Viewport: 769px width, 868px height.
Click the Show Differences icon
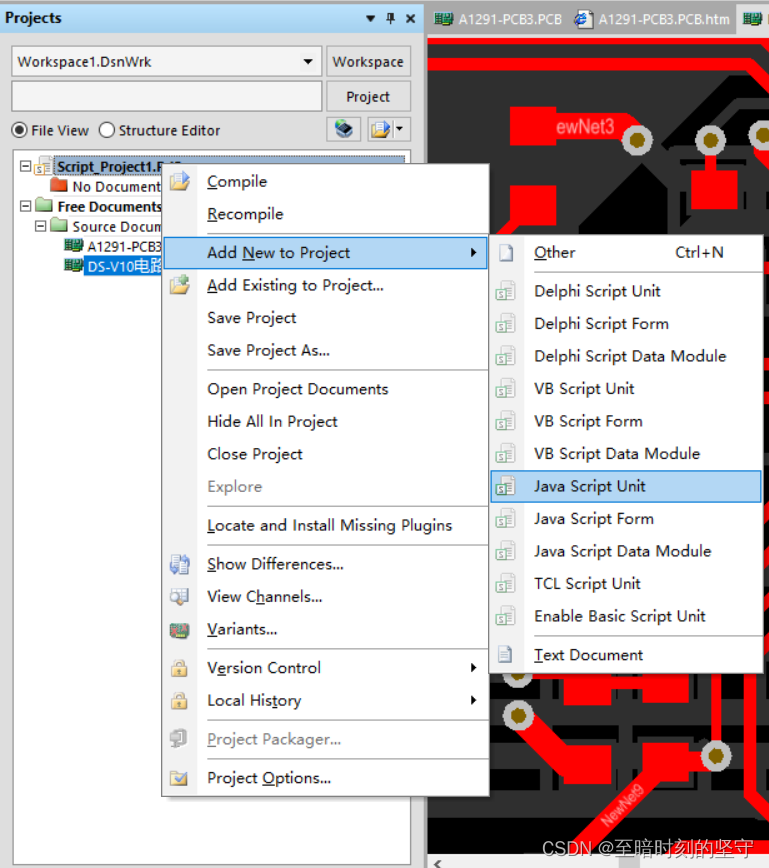179,564
